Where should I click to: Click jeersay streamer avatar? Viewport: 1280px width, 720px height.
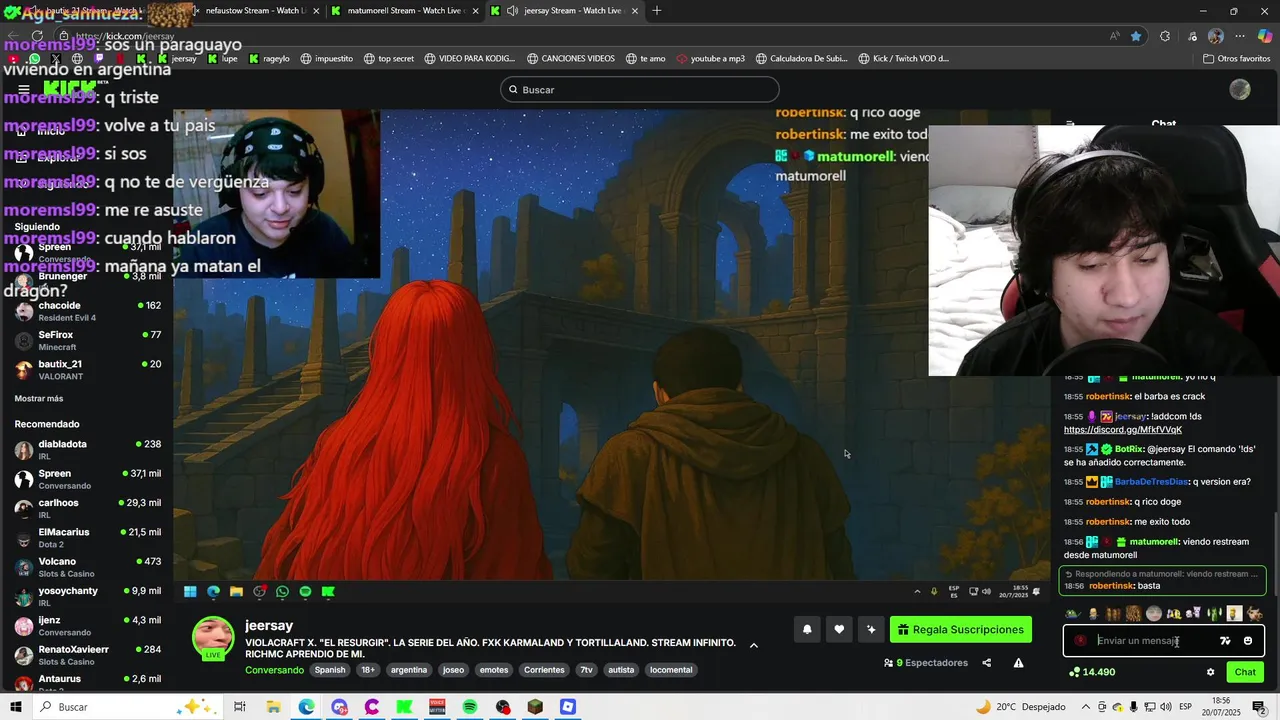(x=213, y=638)
